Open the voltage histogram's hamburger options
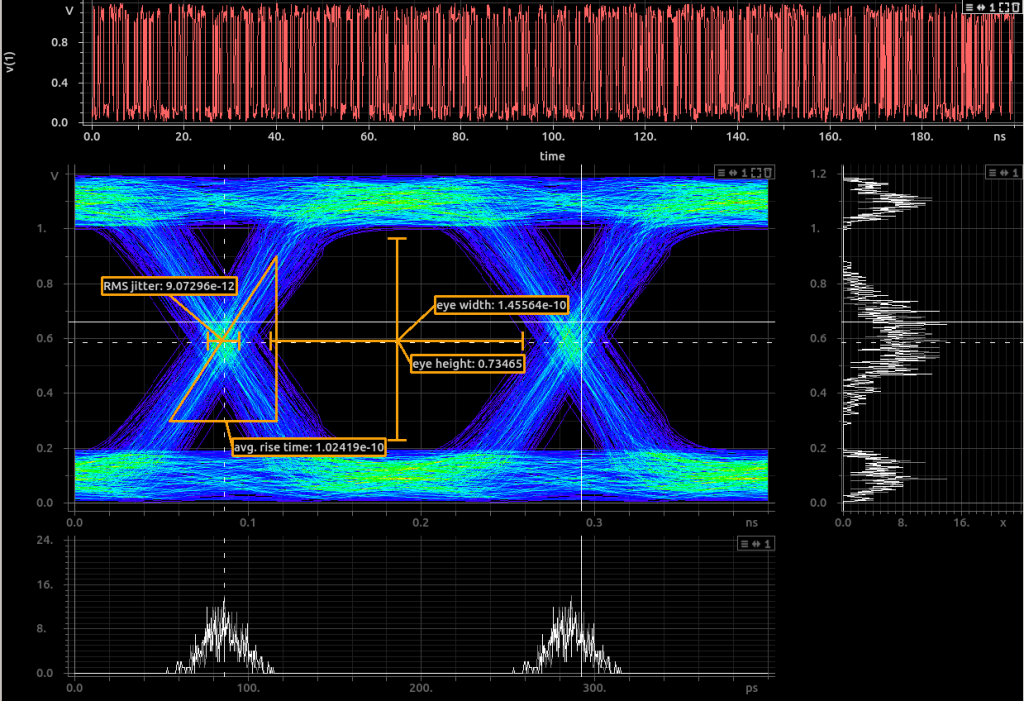This screenshot has width=1024, height=701. (x=992, y=172)
